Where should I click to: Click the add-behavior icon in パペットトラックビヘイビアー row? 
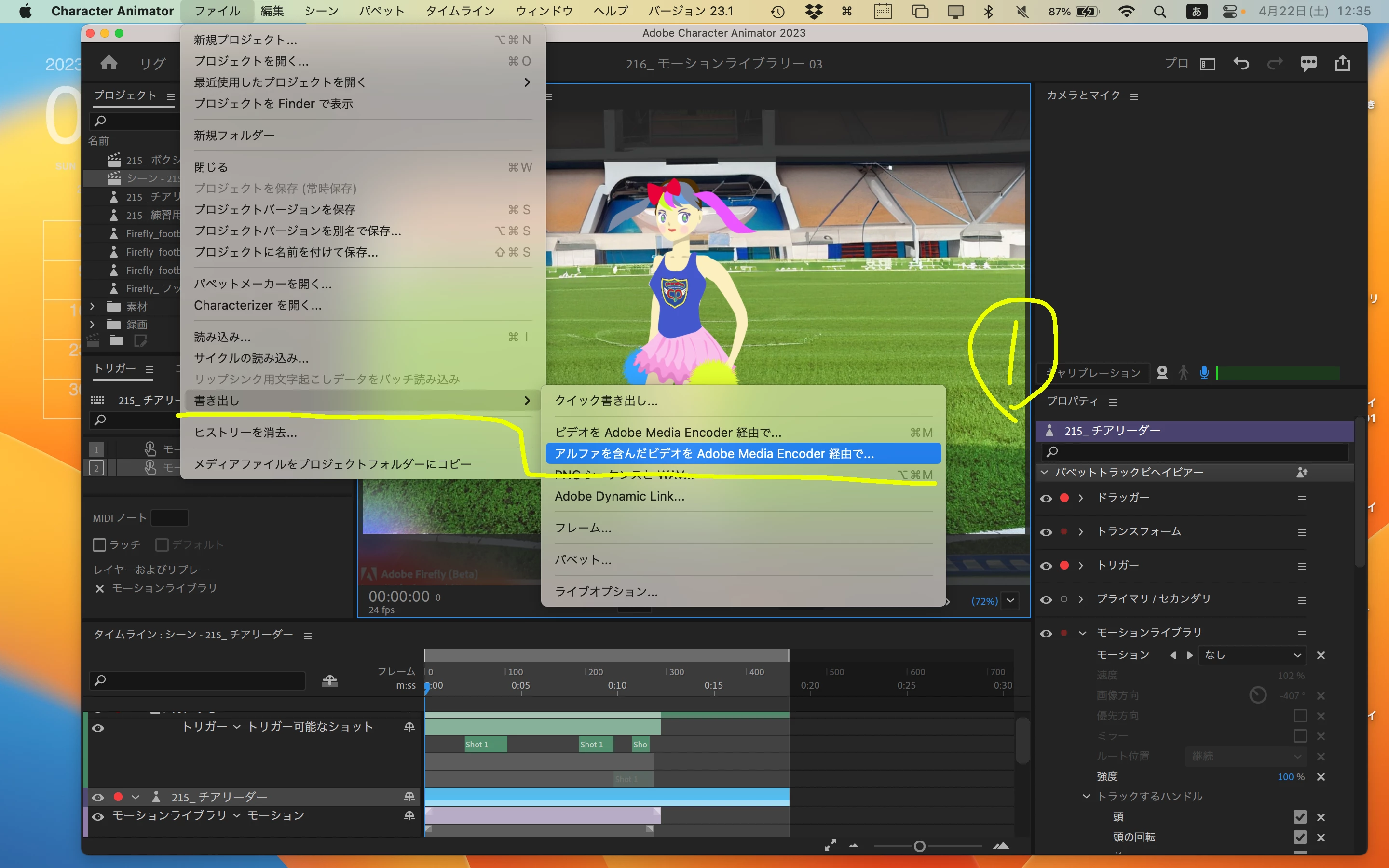[1302, 473]
